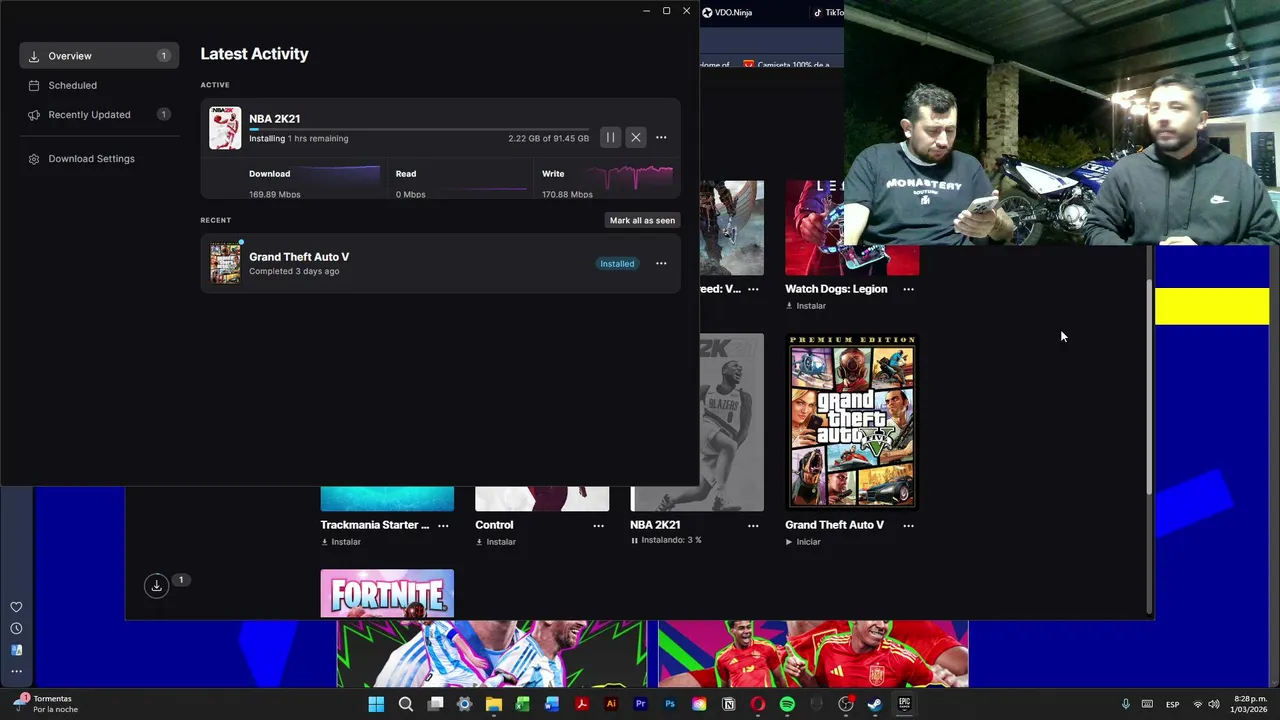This screenshot has width=1280, height=720.
Task: Click the Installed badge for GTA V
Action: (x=617, y=263)
